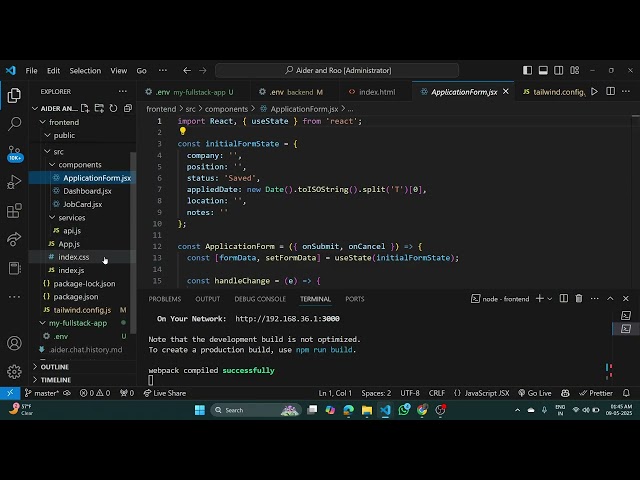This screenshot has width=640, height=480.
Task: Click the master branch indicator
Action: (x=42, y=393)
